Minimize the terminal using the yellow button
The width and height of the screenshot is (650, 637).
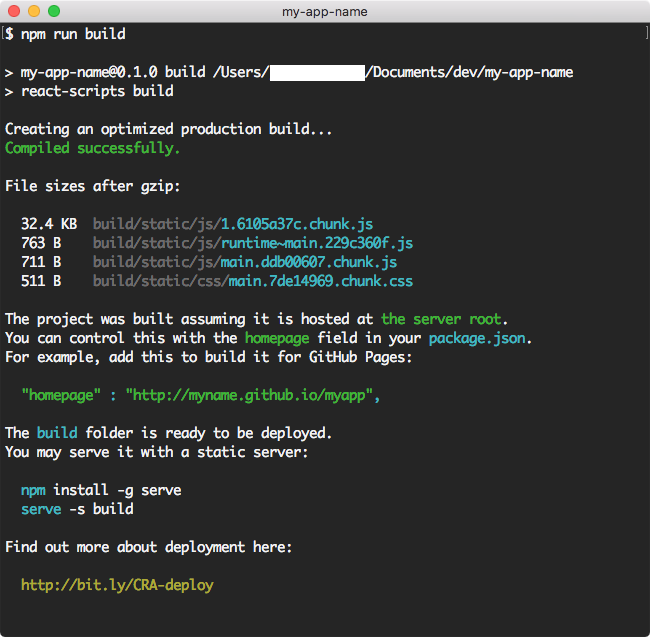click(x=33, y=11)
